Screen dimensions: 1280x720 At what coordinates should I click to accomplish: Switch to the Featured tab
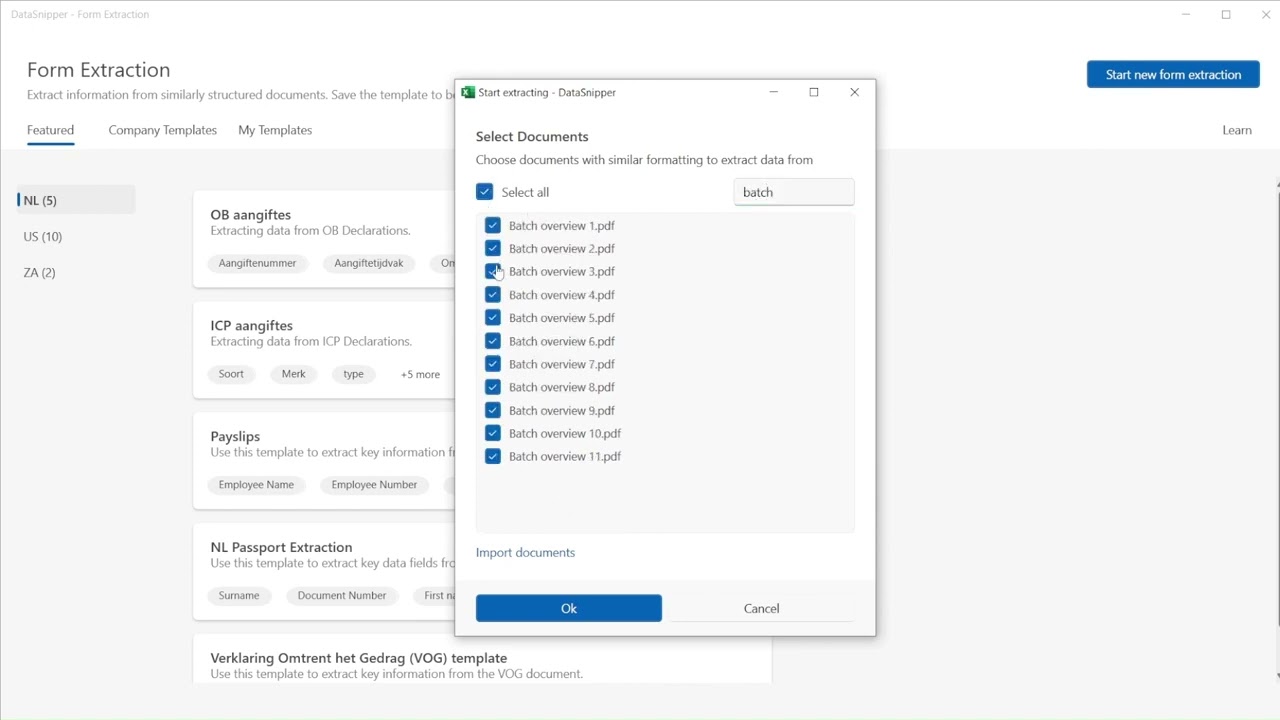pos(50,130)
